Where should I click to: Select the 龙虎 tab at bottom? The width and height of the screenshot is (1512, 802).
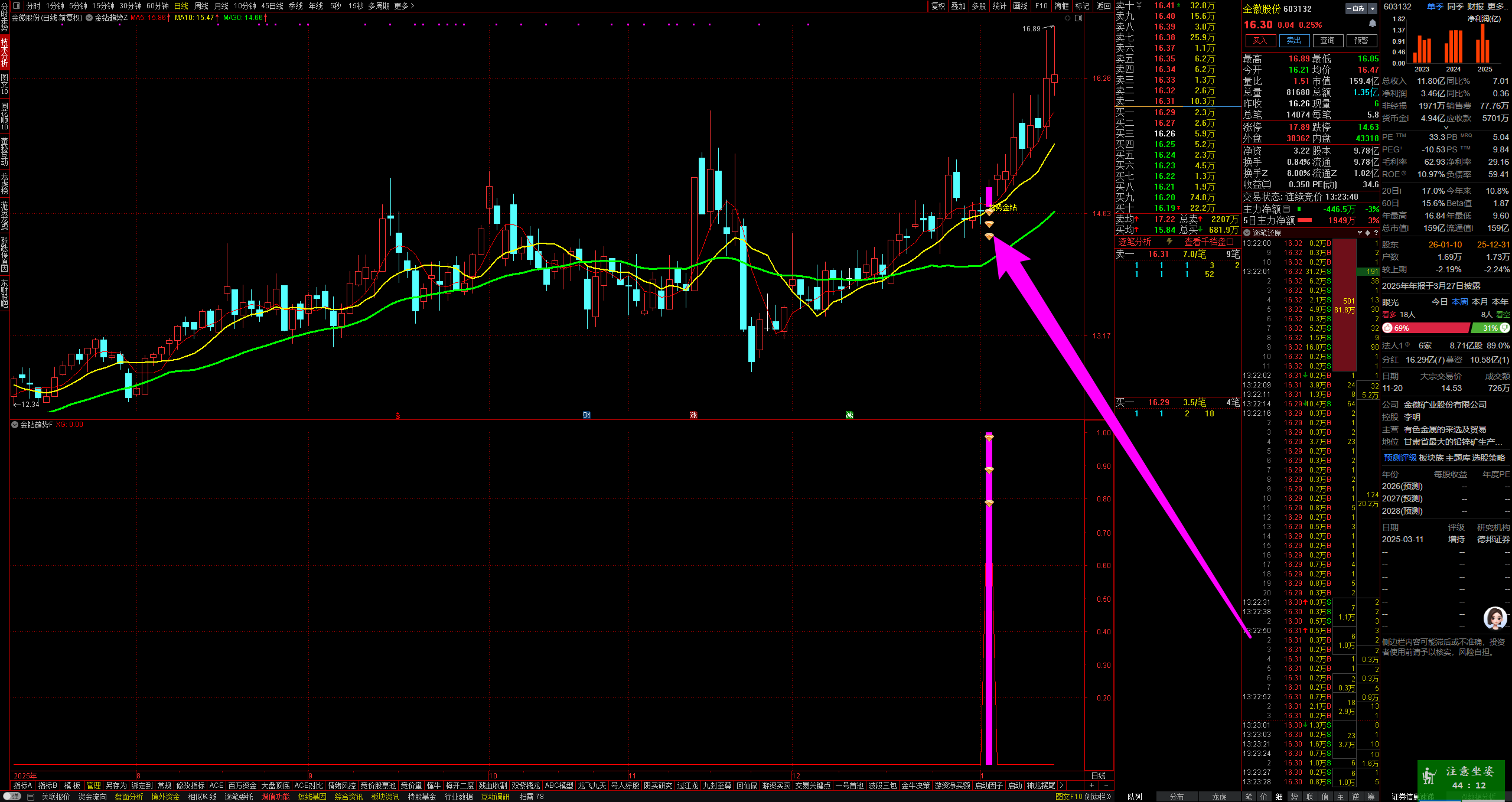(x=1219, y=797)
